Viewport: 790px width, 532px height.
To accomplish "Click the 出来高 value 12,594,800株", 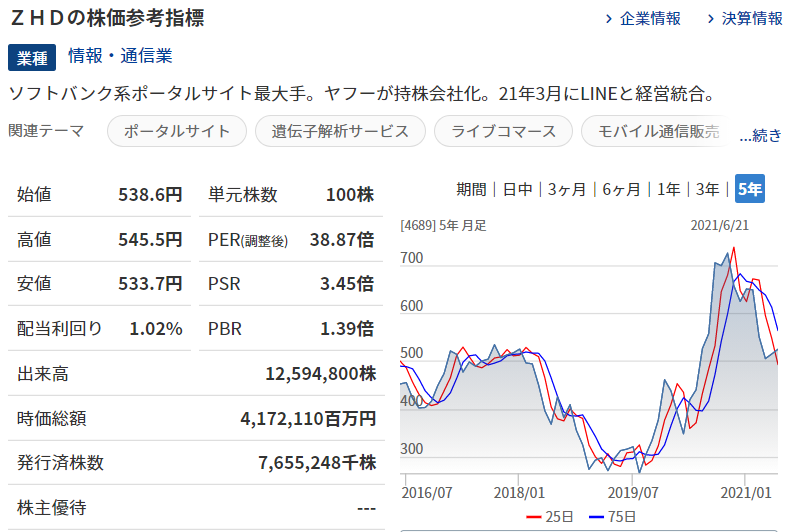I will point(320,373).
